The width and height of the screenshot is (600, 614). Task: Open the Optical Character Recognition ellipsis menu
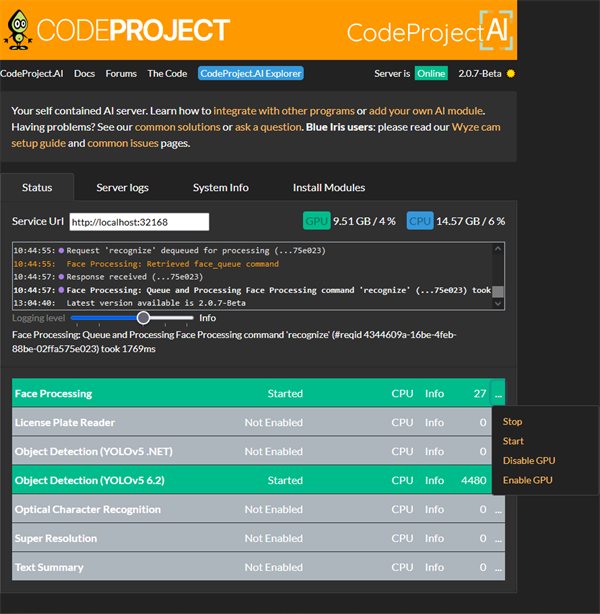(x=498, y=509)
